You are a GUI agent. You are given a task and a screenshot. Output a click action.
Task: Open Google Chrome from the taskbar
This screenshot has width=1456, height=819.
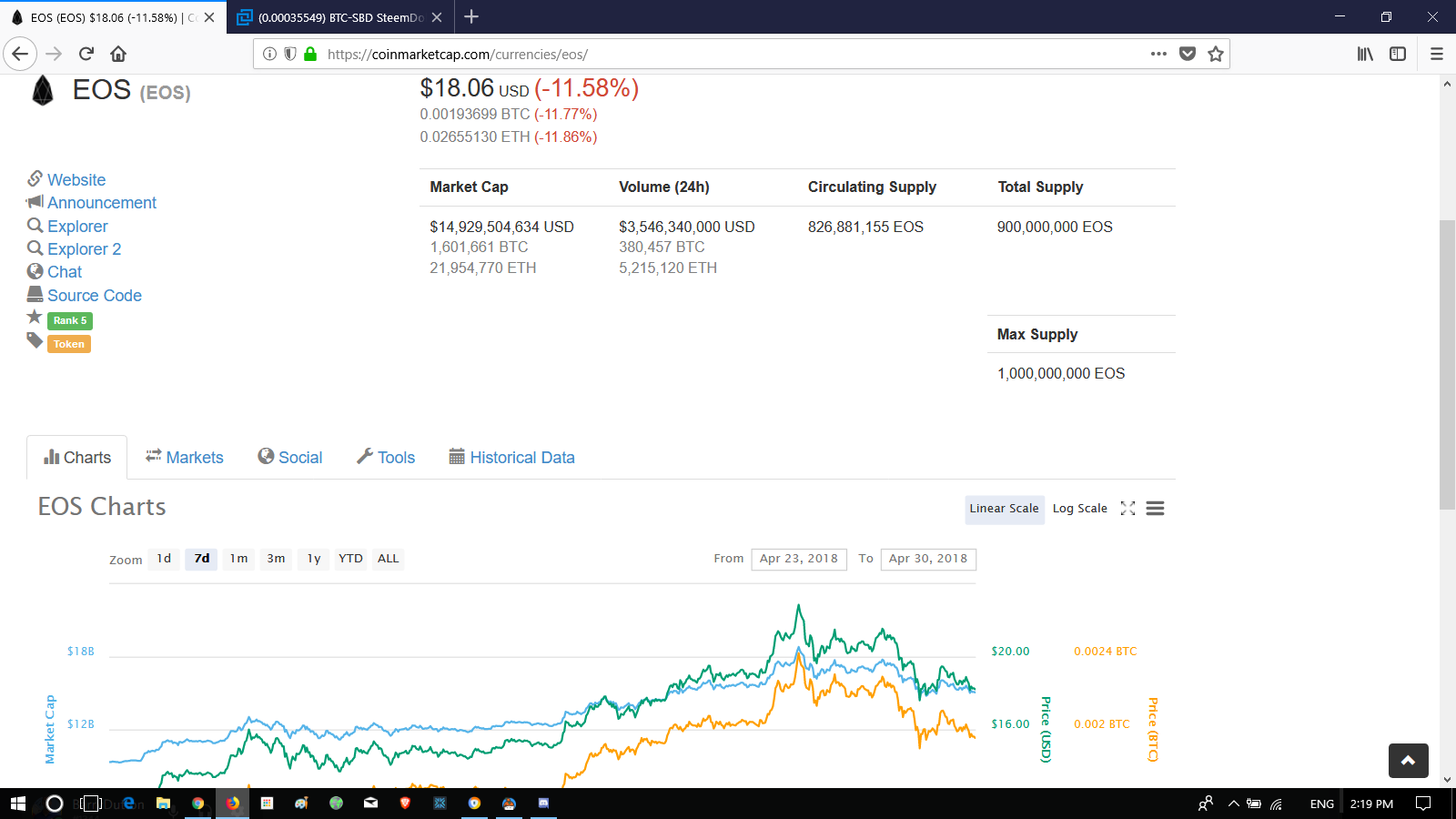pyautogui.click(x=197, y=804)
